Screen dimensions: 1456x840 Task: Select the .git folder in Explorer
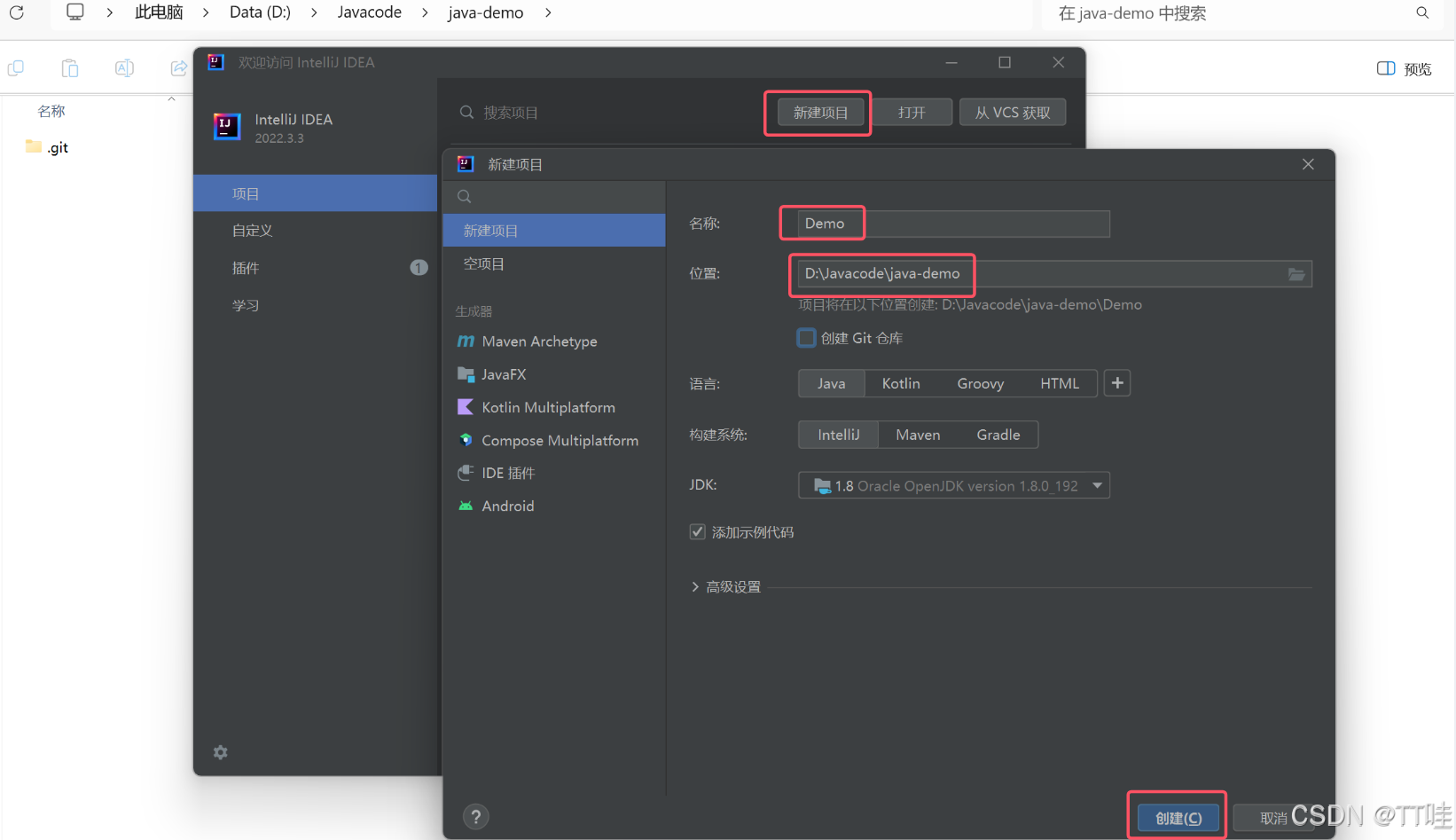pyautogui.click(x=48, y=147)
